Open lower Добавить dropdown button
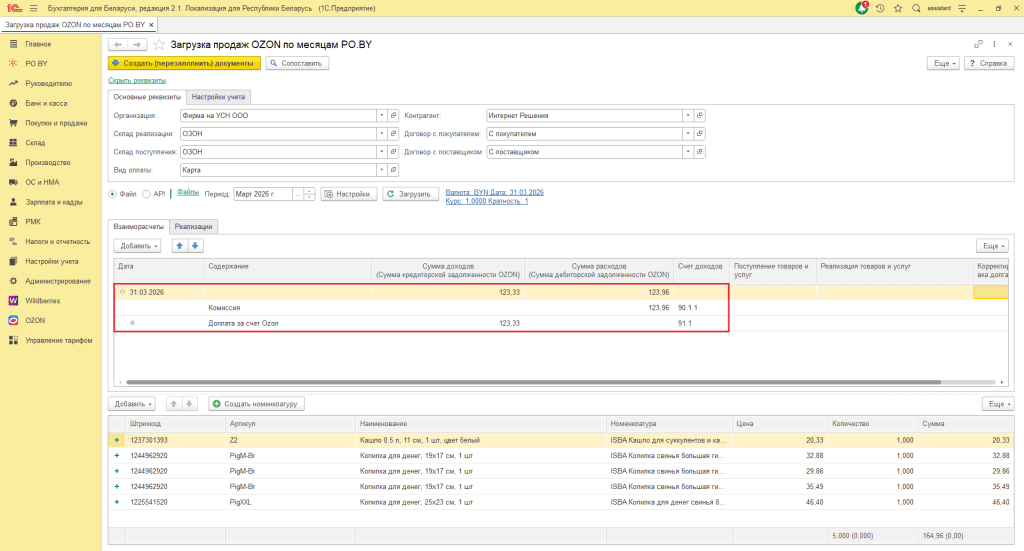 (131, 404)
